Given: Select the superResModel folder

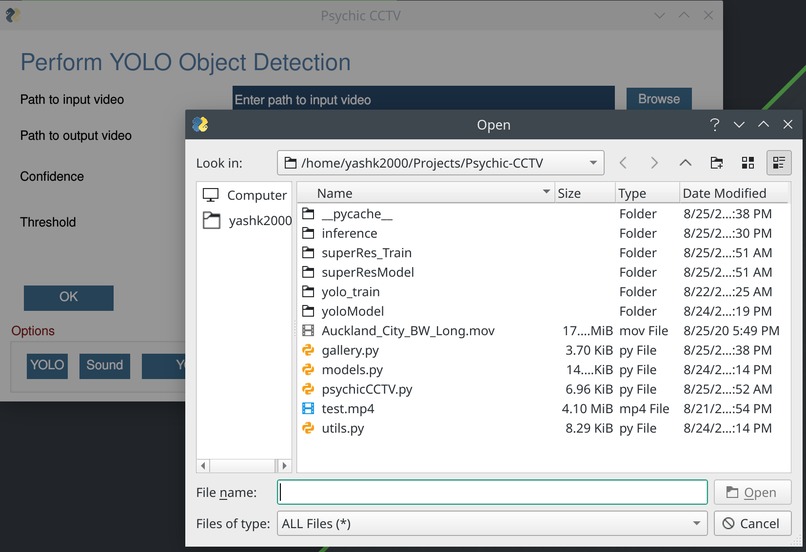Looking at the screenshot, I should pos(368,272).
